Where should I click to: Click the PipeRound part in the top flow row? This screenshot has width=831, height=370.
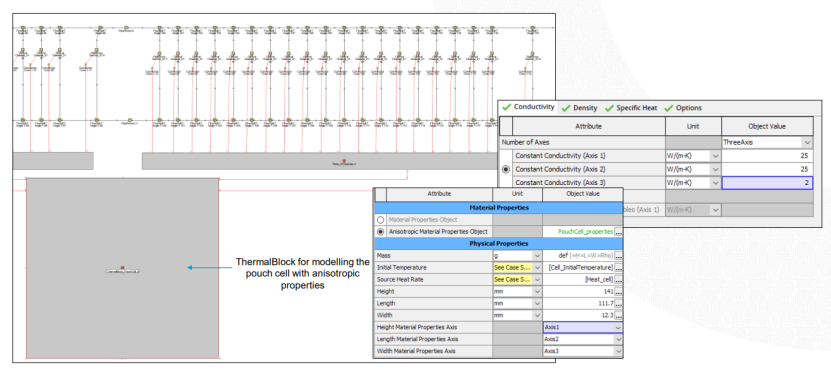(x=127, y=27)
